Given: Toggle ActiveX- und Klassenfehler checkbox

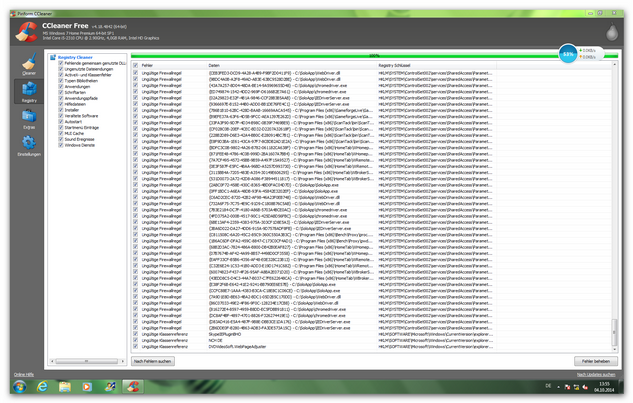Looking at the screenshot, I should tap(61, 75).
